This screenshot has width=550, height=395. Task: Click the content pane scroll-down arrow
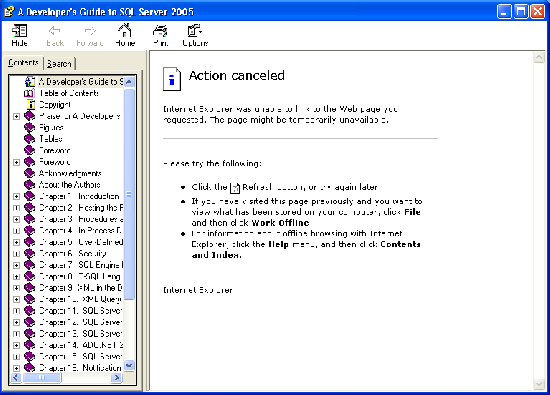click(539, 384)
